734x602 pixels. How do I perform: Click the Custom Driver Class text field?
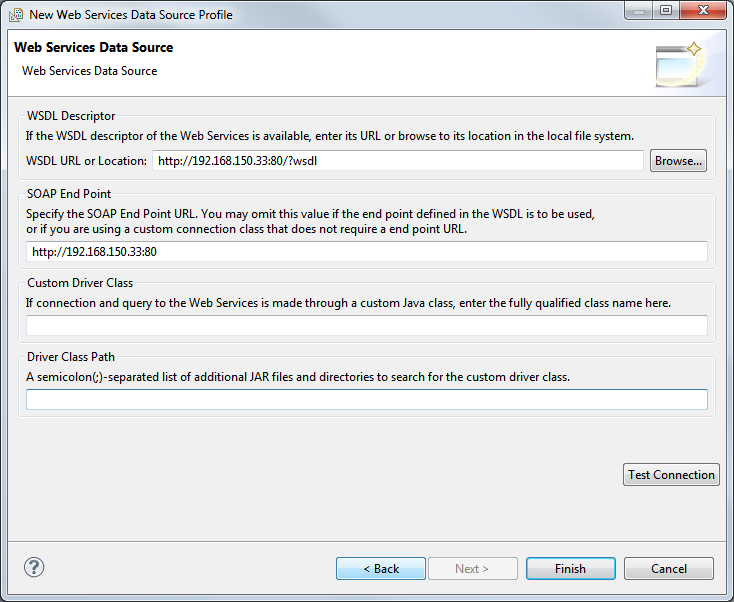[367, 325]
